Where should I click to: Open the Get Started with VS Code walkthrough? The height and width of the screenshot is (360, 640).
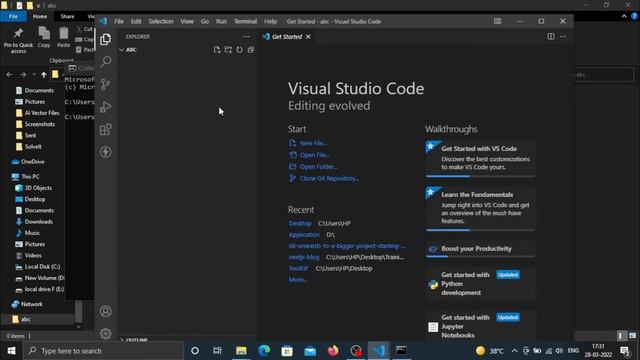(x=480, y=159)
